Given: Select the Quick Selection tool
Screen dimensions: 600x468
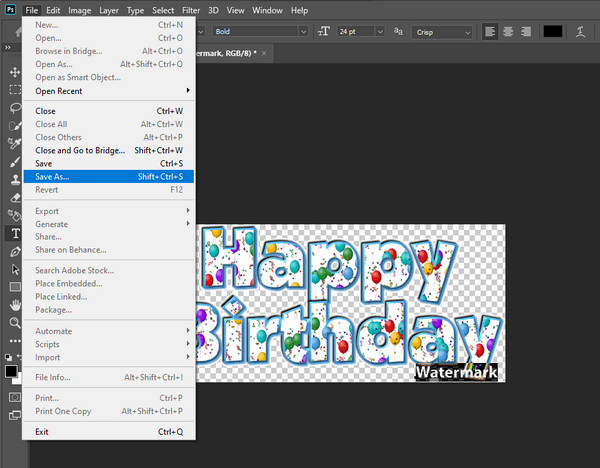Looking at the screenshot, I should (15, 126).
